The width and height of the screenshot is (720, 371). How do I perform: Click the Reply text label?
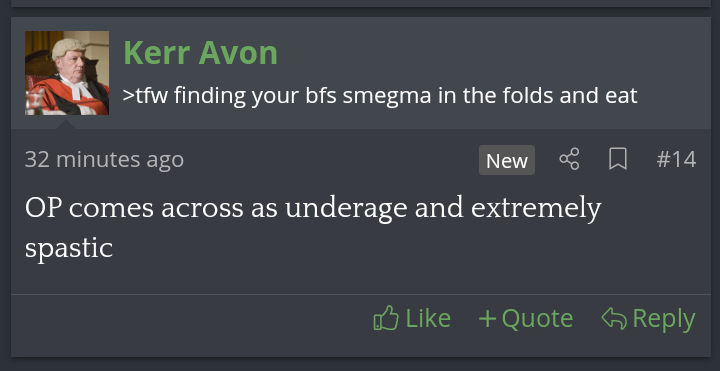[x=664, y=319]
